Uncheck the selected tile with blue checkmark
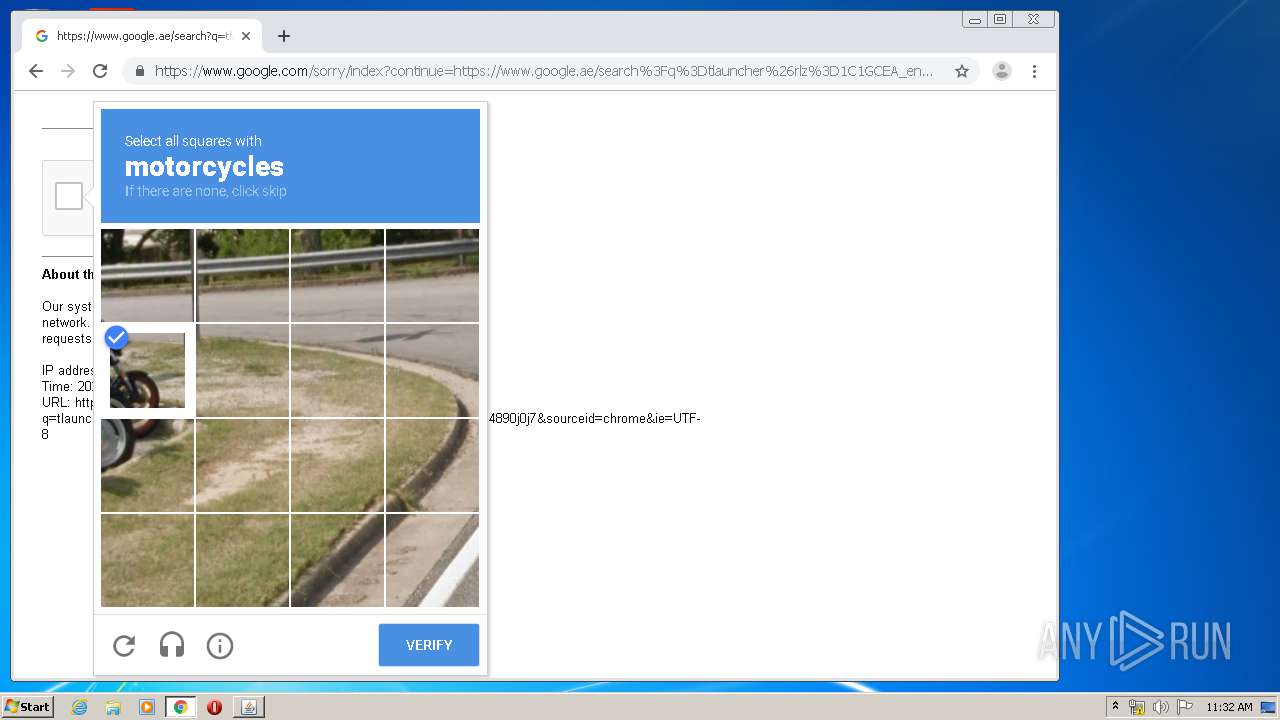The width and height of the screenshot is (1280, 720). (147, 370)
